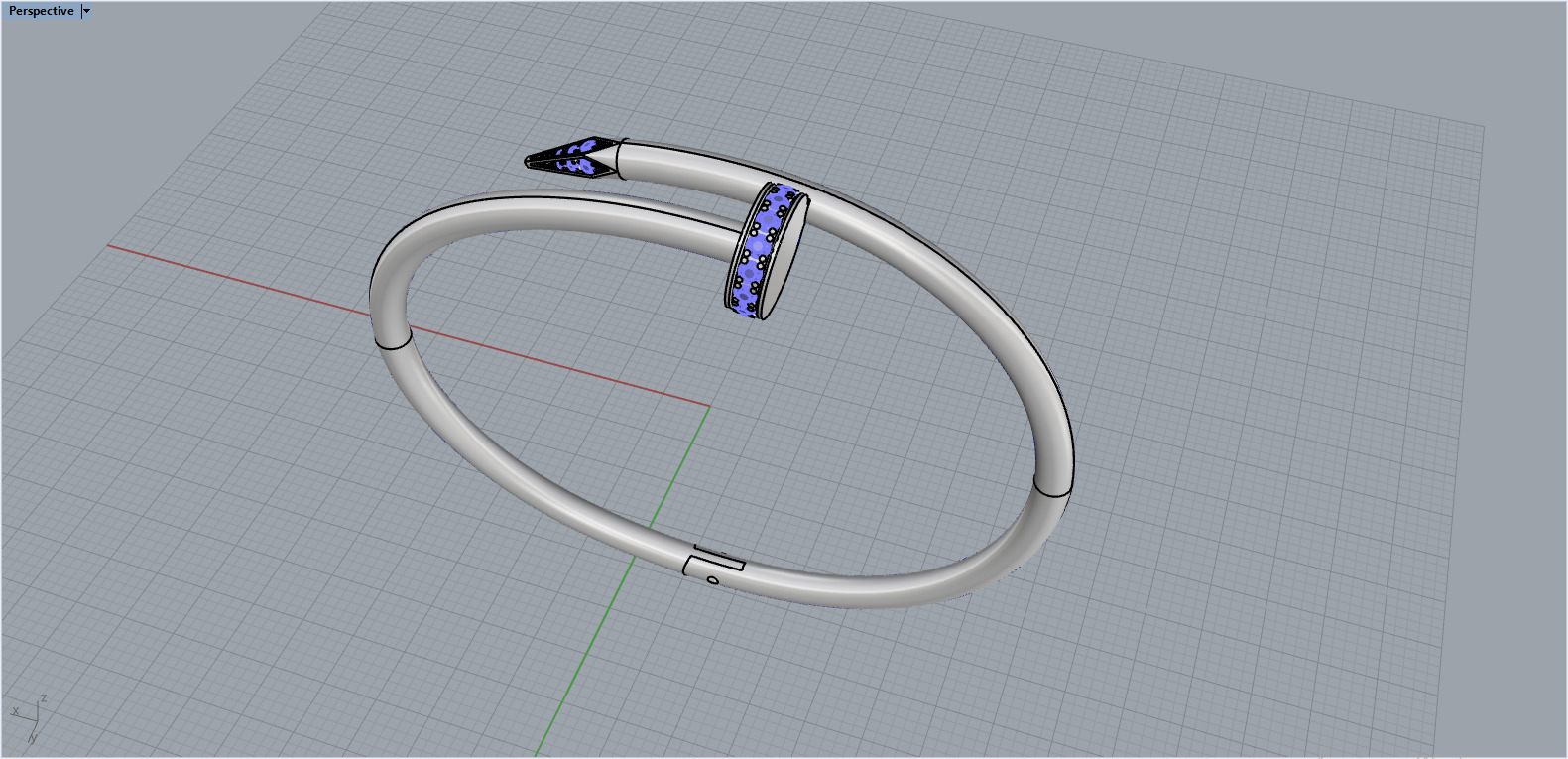Open the Perspective viewport dropdown arrow menu

click(x=86, y=11)
